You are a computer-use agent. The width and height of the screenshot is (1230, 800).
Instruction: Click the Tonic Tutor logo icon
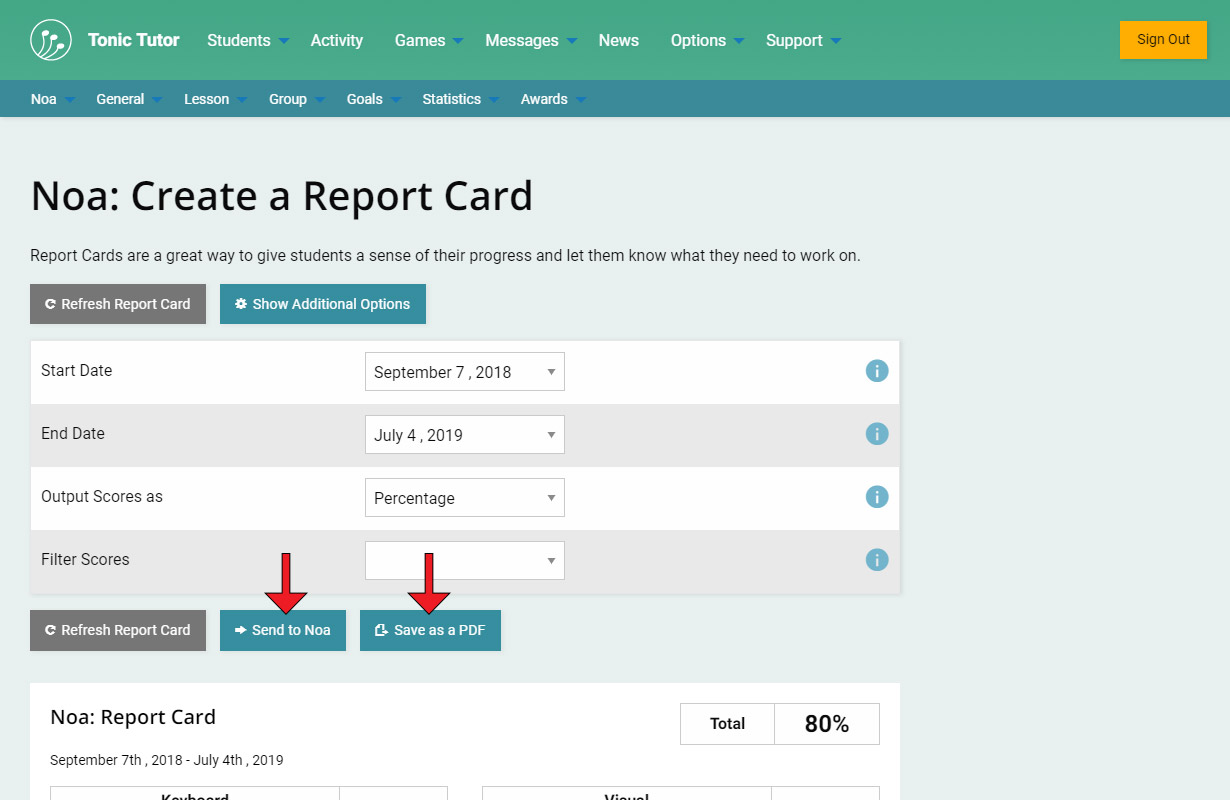click(51, 40)
